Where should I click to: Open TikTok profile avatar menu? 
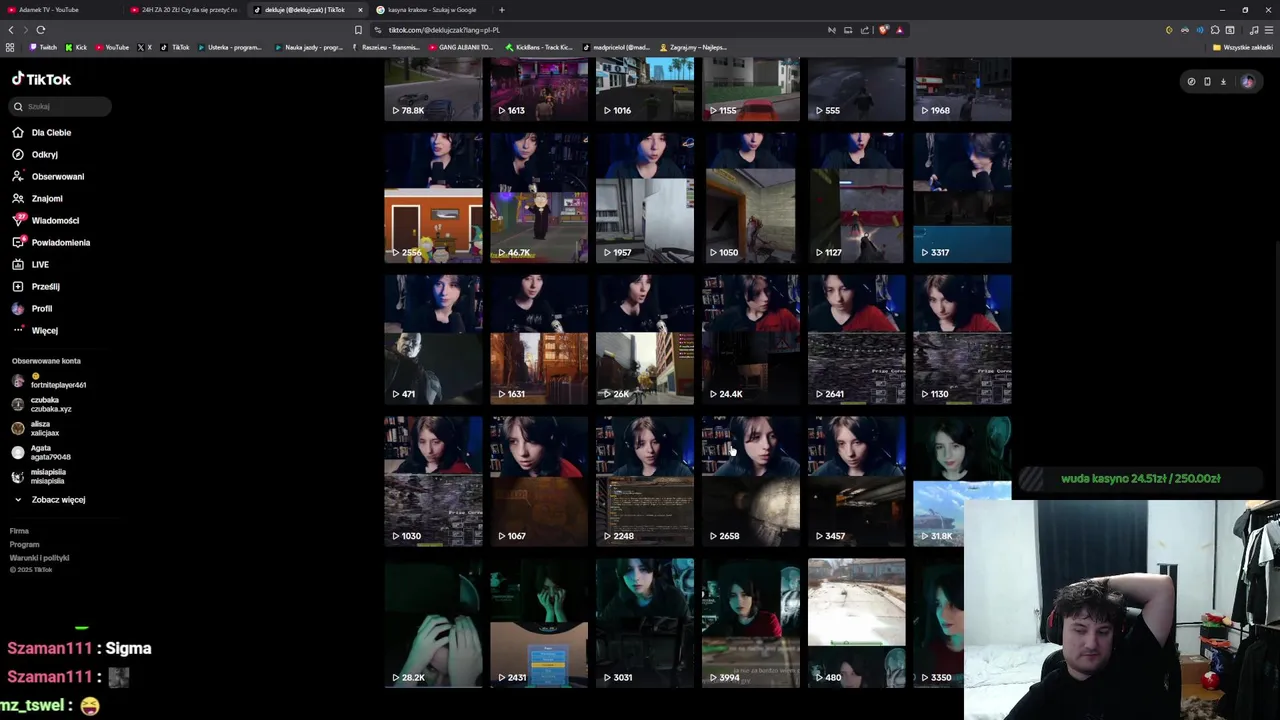1248,82
